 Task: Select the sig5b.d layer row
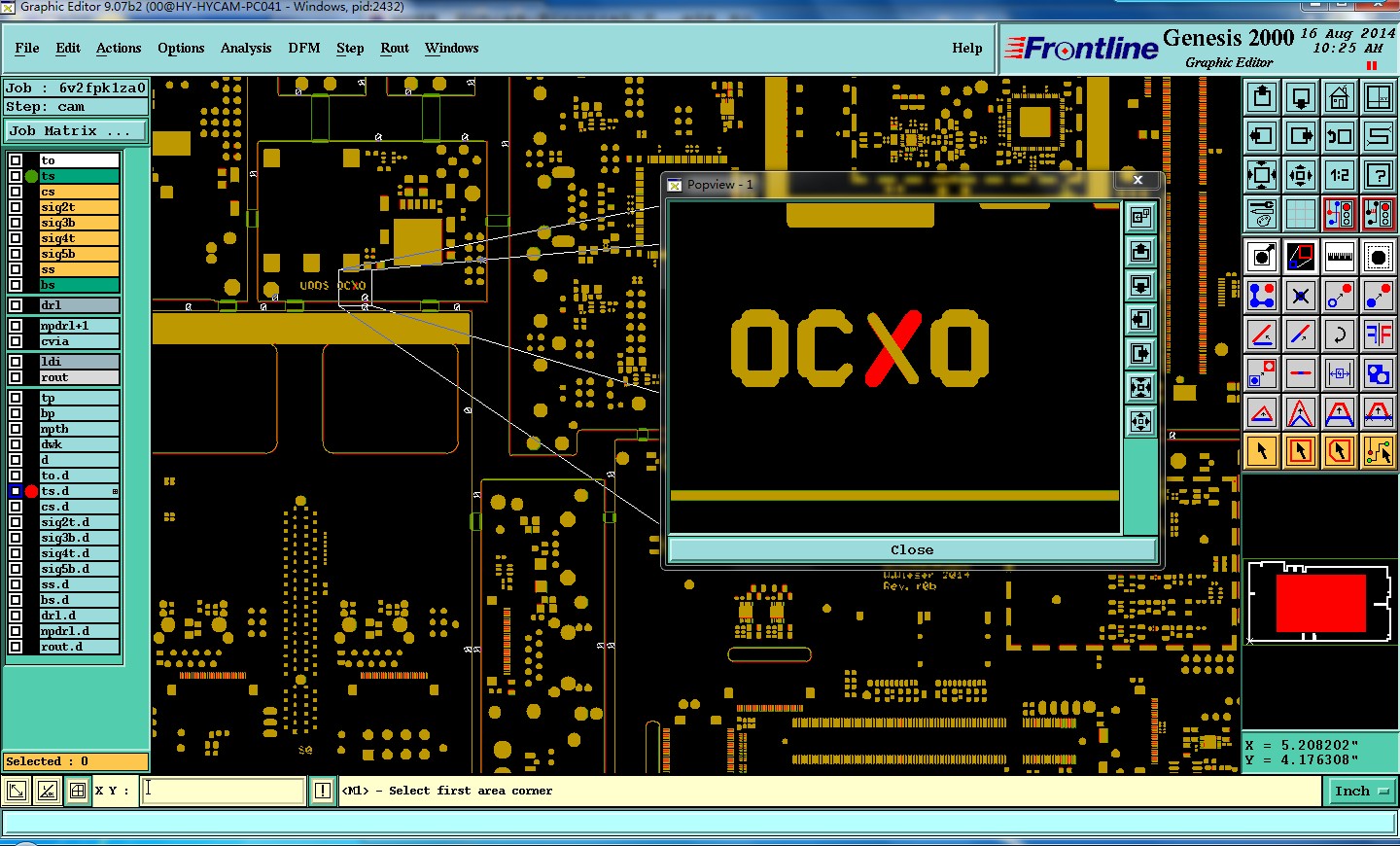(x=79, y=569)
